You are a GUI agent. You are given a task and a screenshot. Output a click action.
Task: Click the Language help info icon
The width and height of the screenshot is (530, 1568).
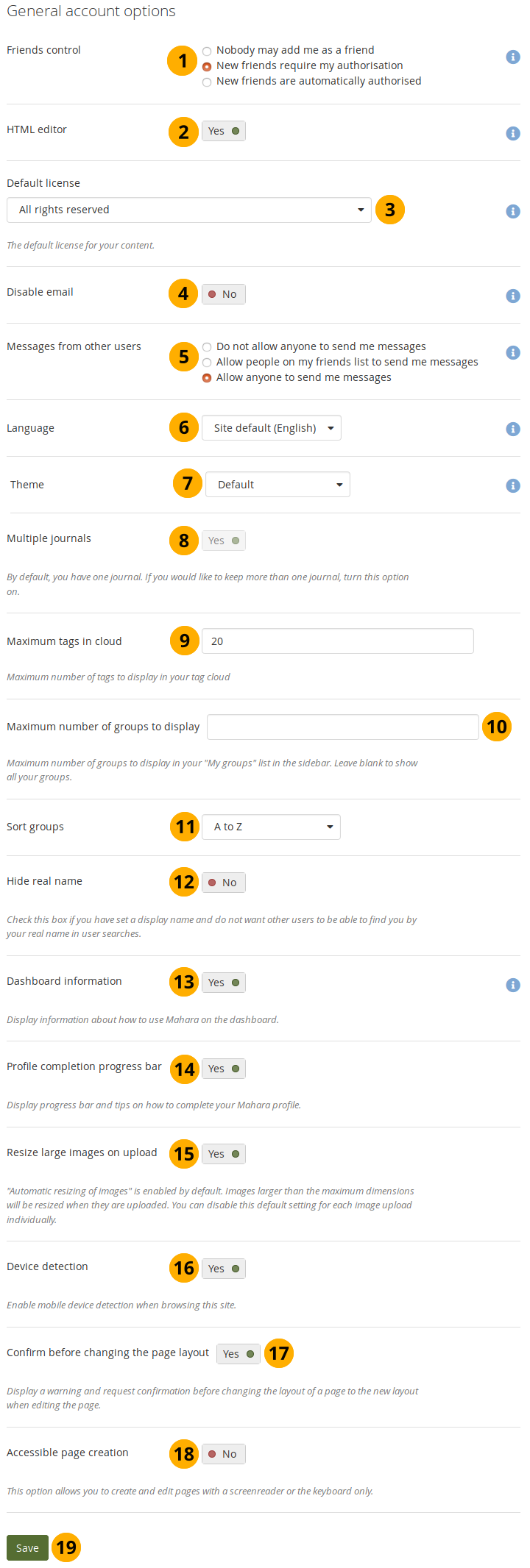(513, 429)
